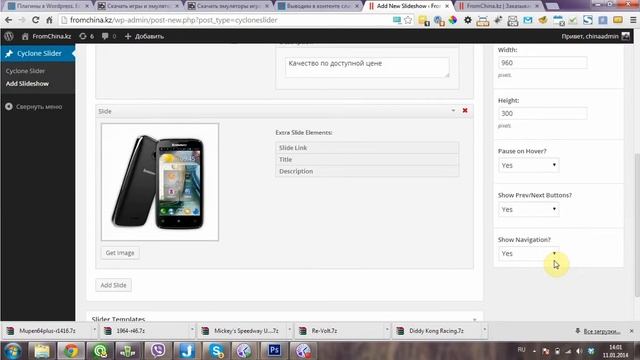Expand the Slide Link section
Screen dimensions: 640x360
pos(367,148)
